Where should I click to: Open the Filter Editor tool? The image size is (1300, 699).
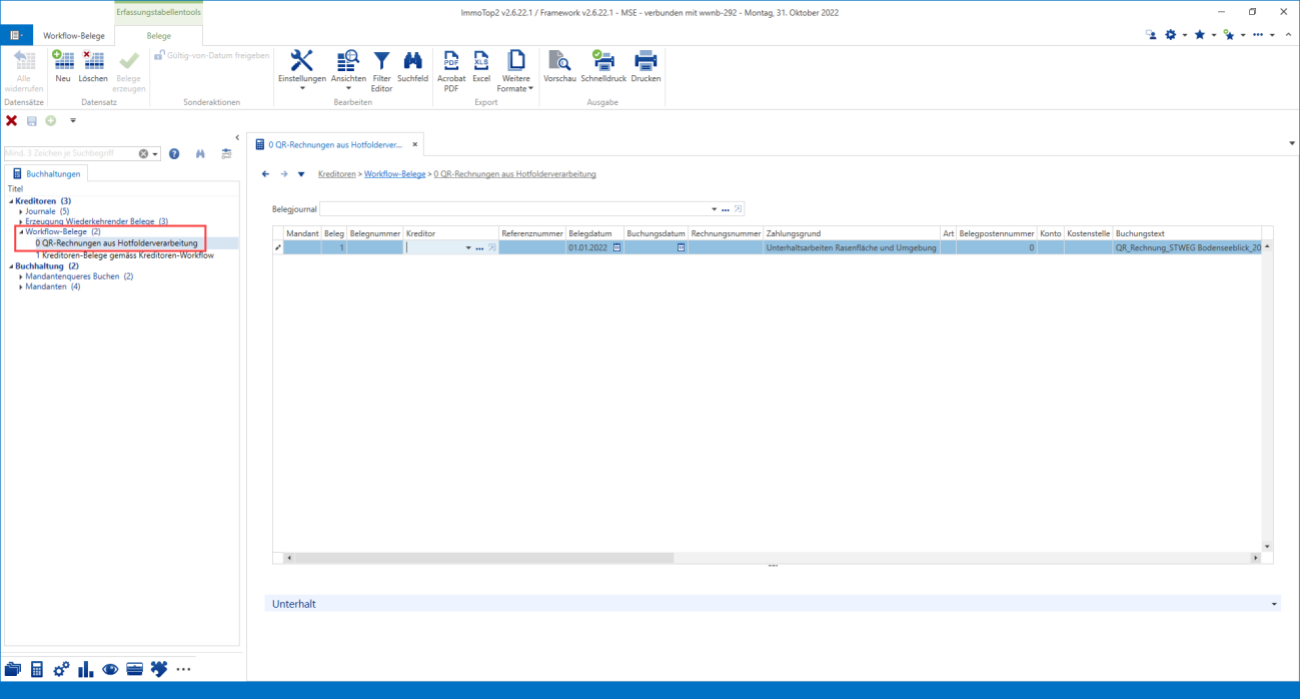[381, 71]
